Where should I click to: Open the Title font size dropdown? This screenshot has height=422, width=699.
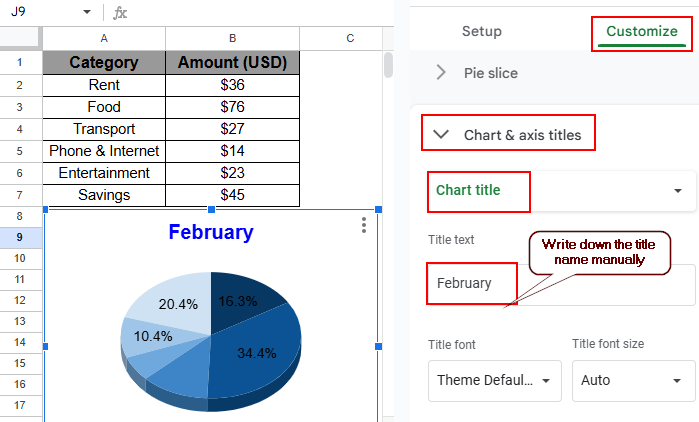[x=633, y=380]
